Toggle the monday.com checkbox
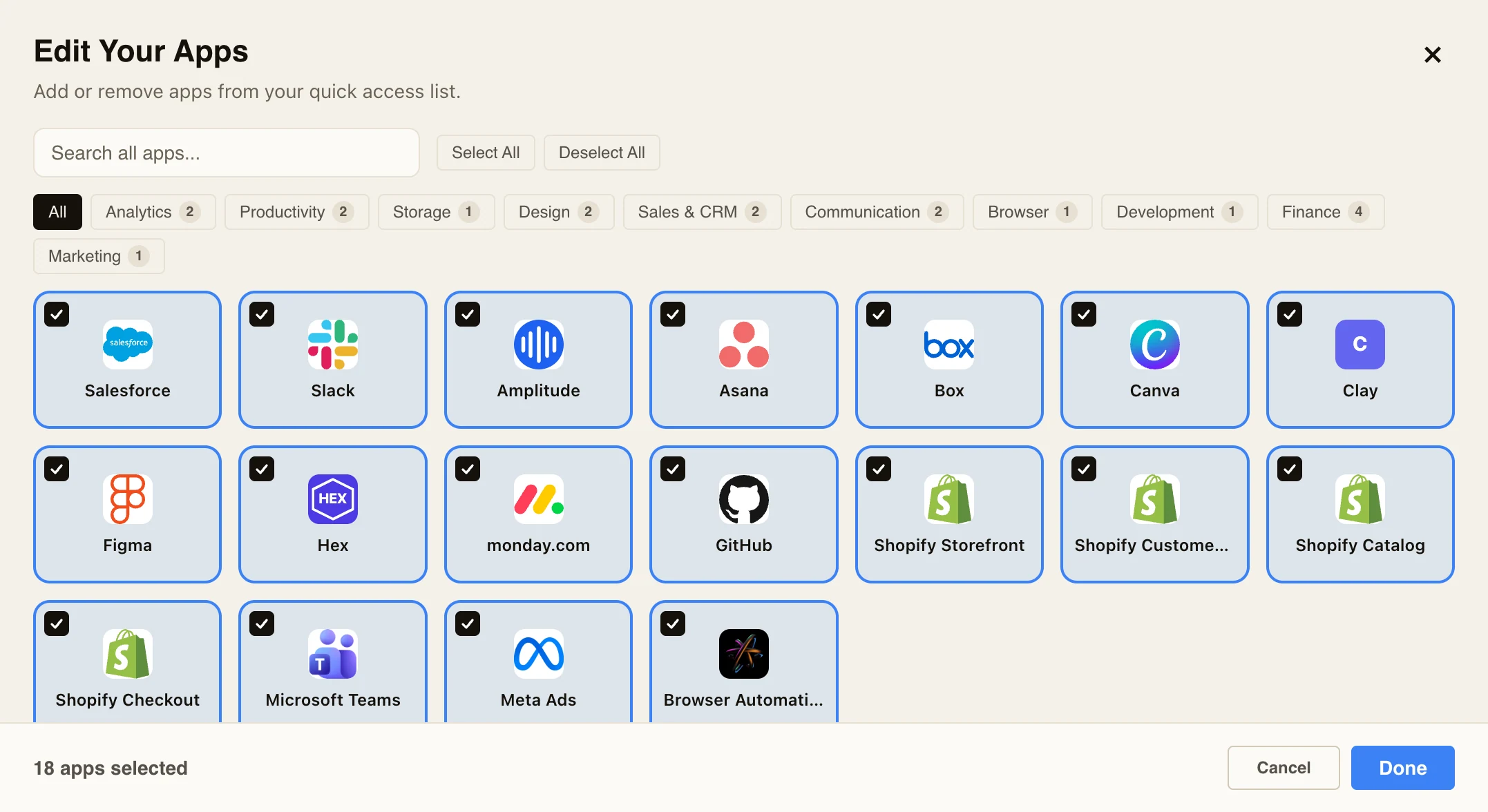Viewport: 1488px width, 812px height. click(468, 469)
